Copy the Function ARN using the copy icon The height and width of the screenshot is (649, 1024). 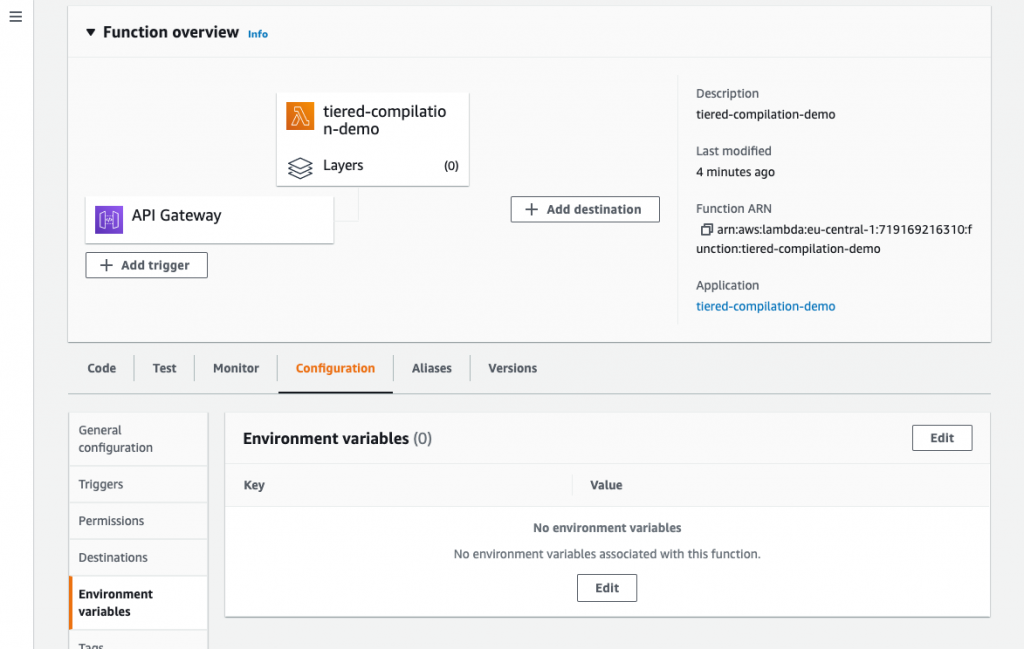tap(706, 230)
